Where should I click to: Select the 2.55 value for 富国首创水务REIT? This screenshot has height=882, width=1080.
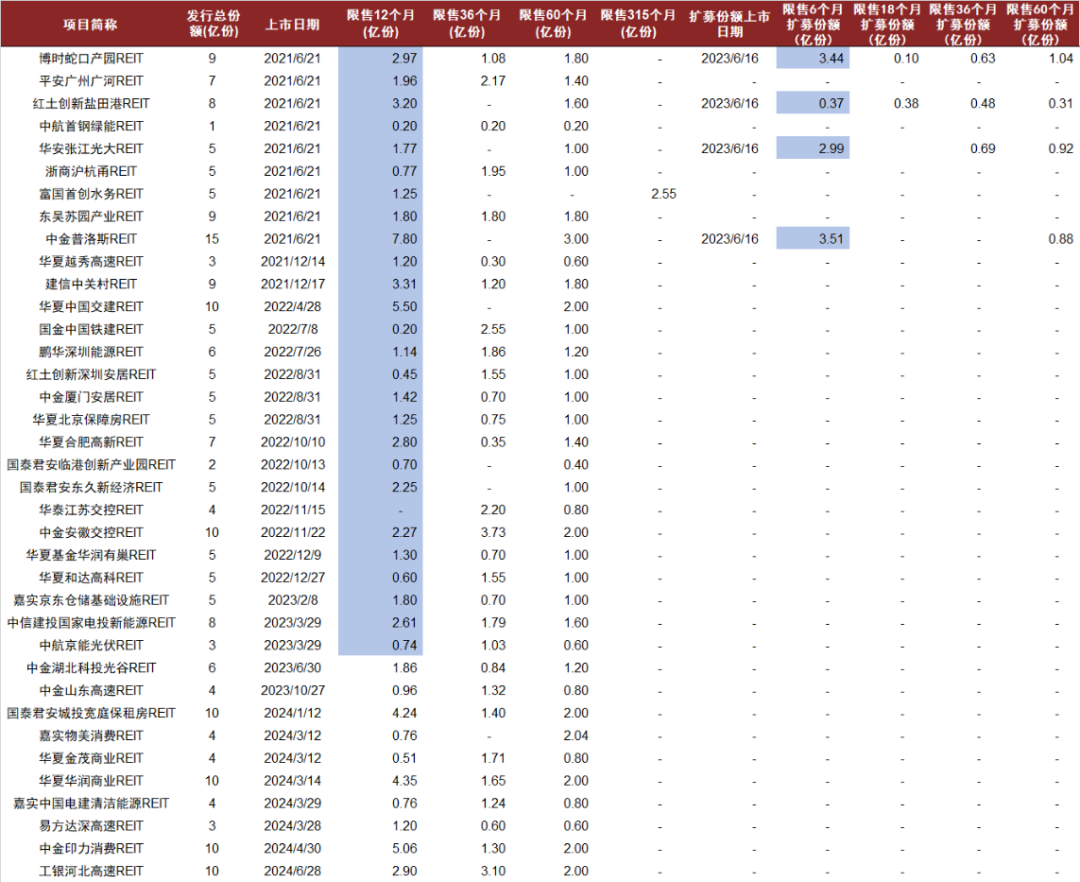pyautogui.click(x=663, y=194)
